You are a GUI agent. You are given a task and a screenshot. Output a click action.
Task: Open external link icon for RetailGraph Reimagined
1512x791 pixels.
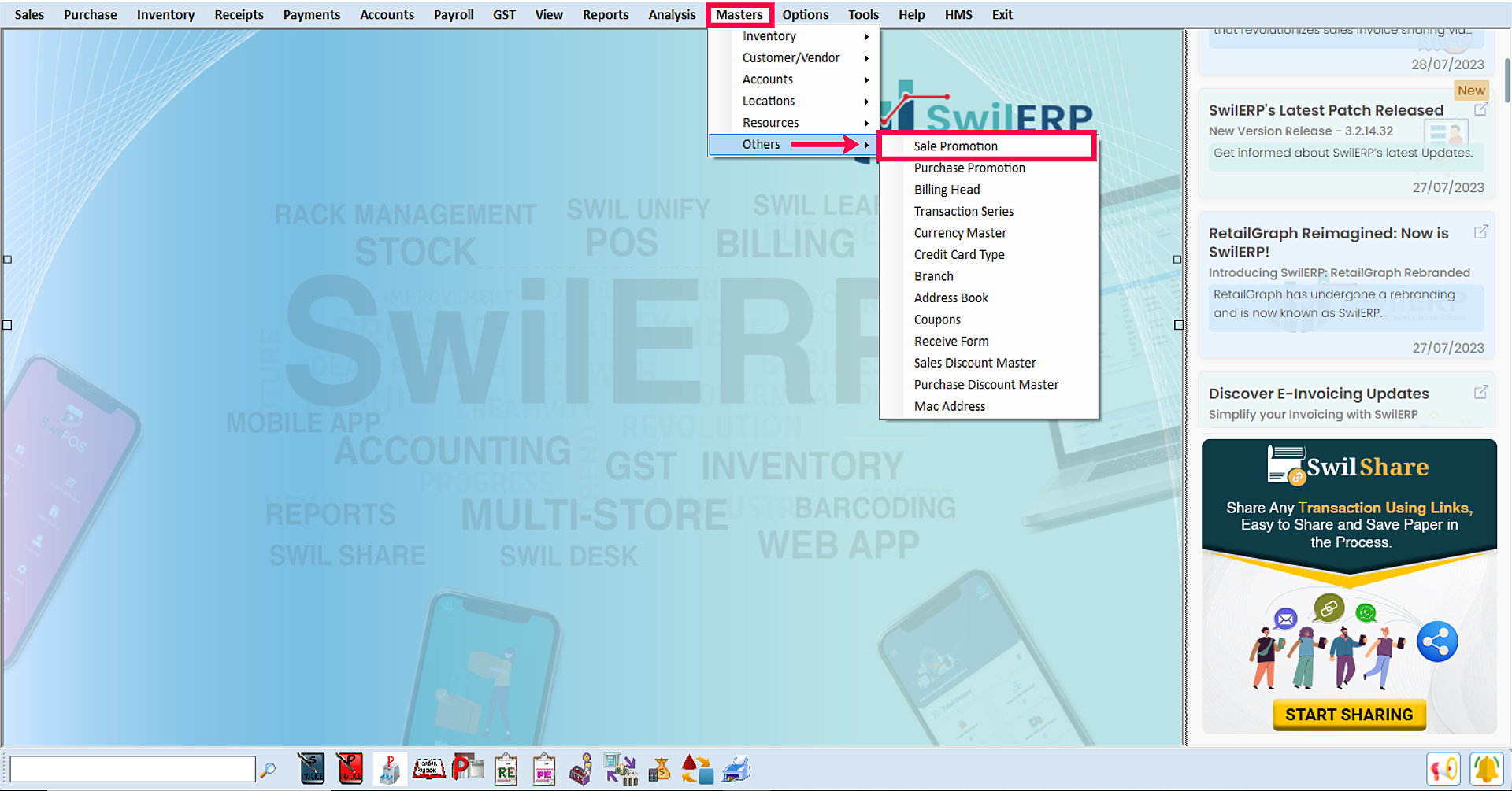coord(1480,232)
